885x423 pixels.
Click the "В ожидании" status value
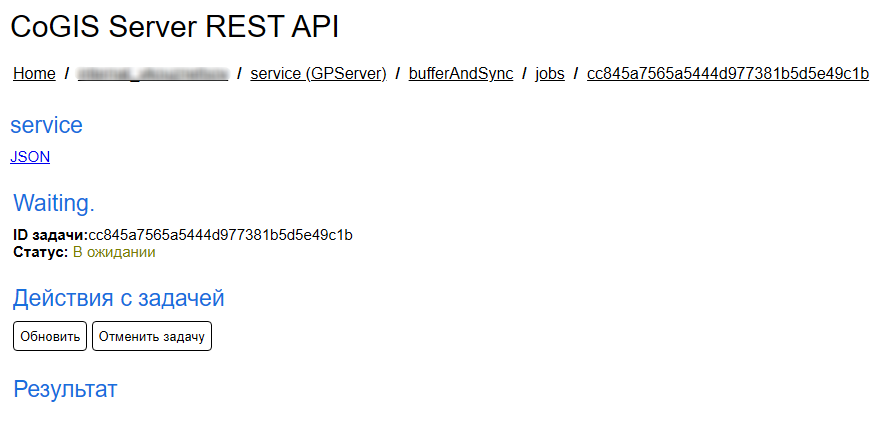114,252
